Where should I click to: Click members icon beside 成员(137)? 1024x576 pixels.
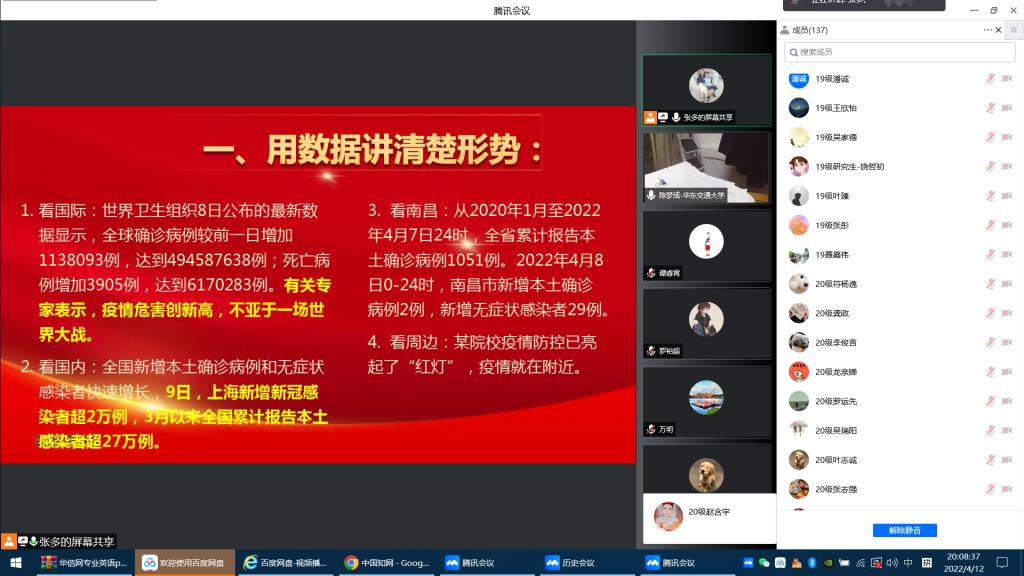point(784,30)
